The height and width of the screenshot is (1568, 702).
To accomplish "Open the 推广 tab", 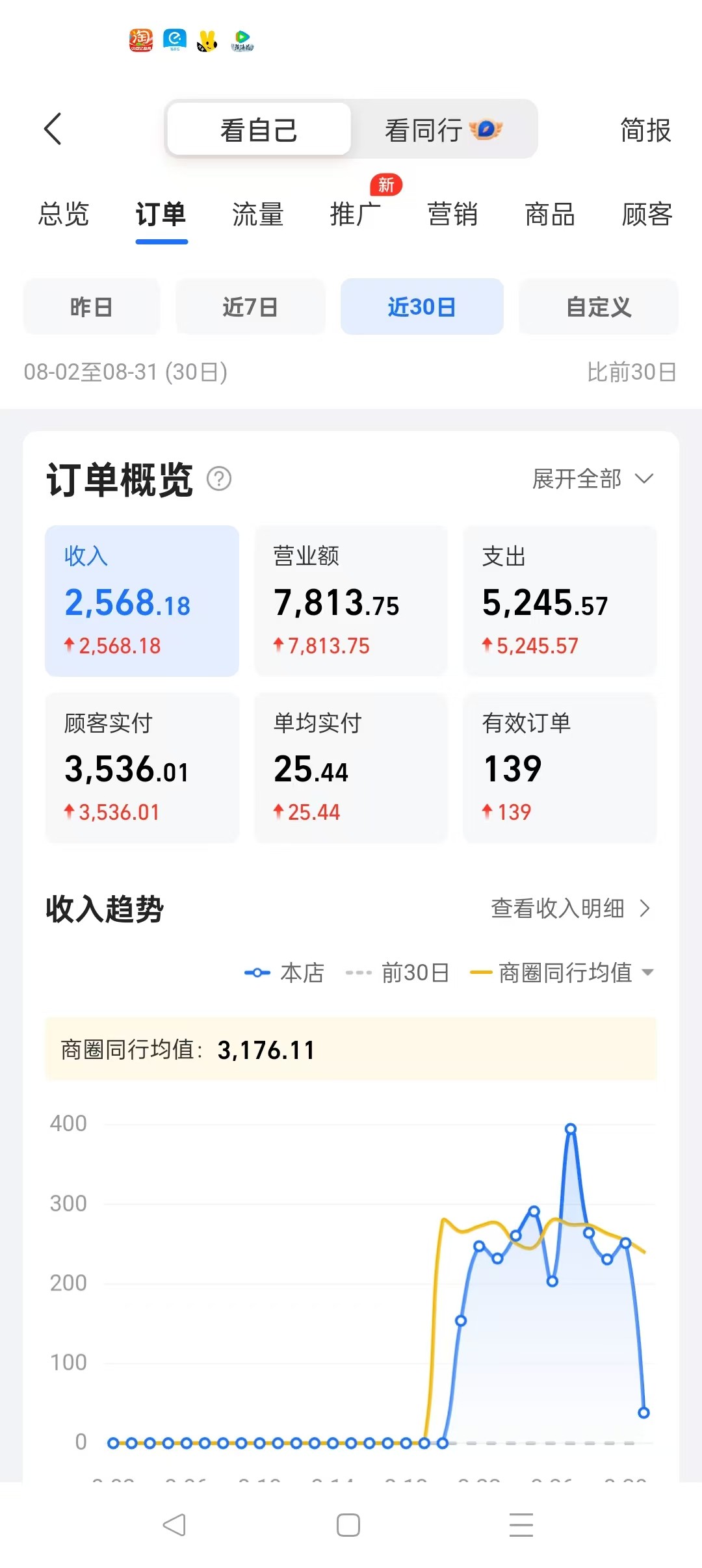I will pos(355,215).
